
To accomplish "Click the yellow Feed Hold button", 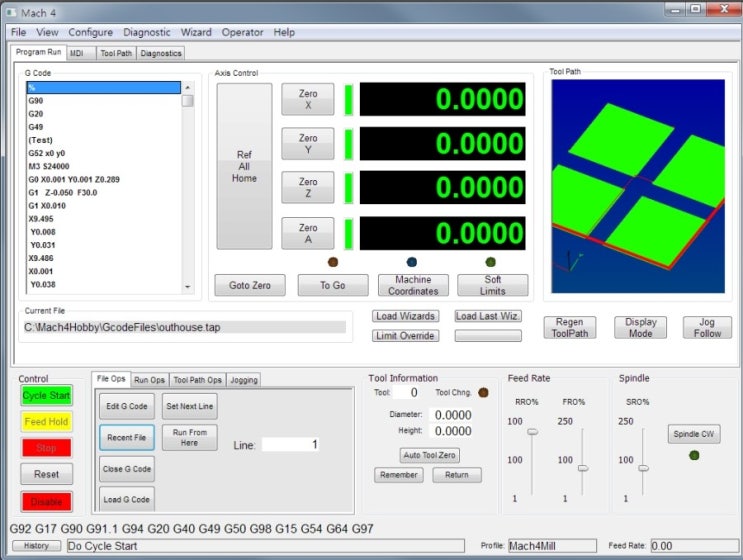I will click(x=46, y=422).
